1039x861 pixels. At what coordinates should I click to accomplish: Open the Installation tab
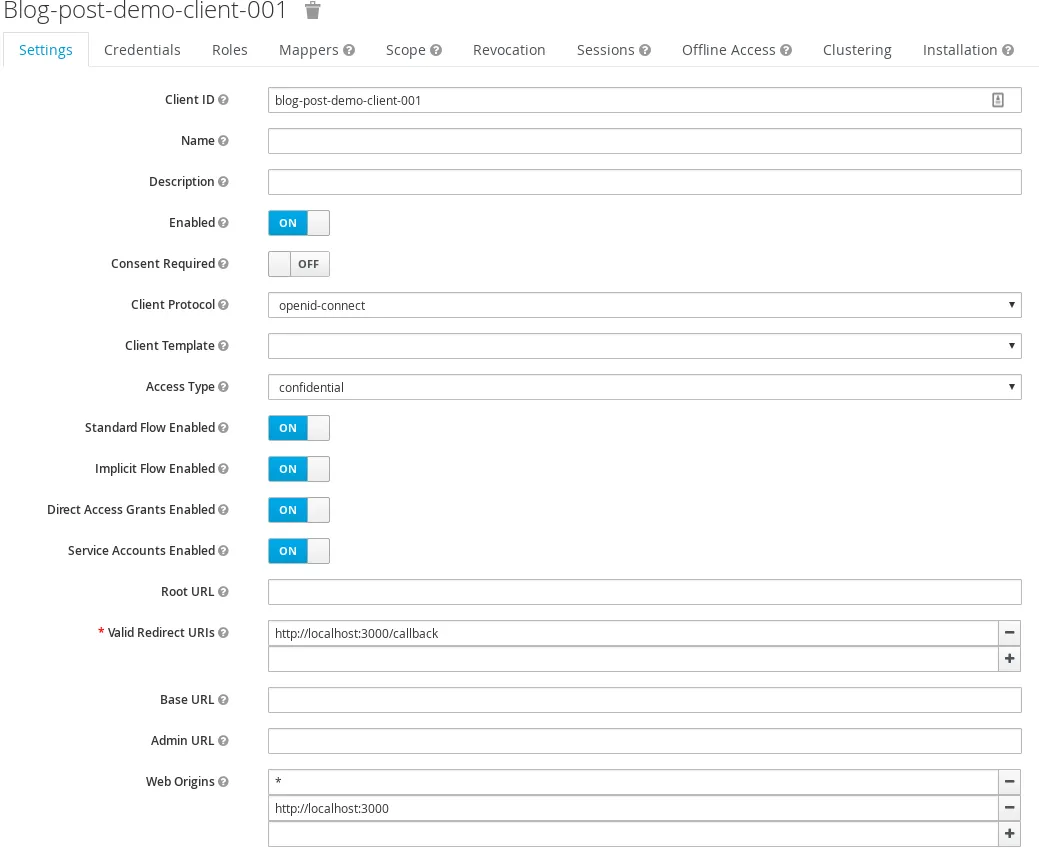point(968,50)
